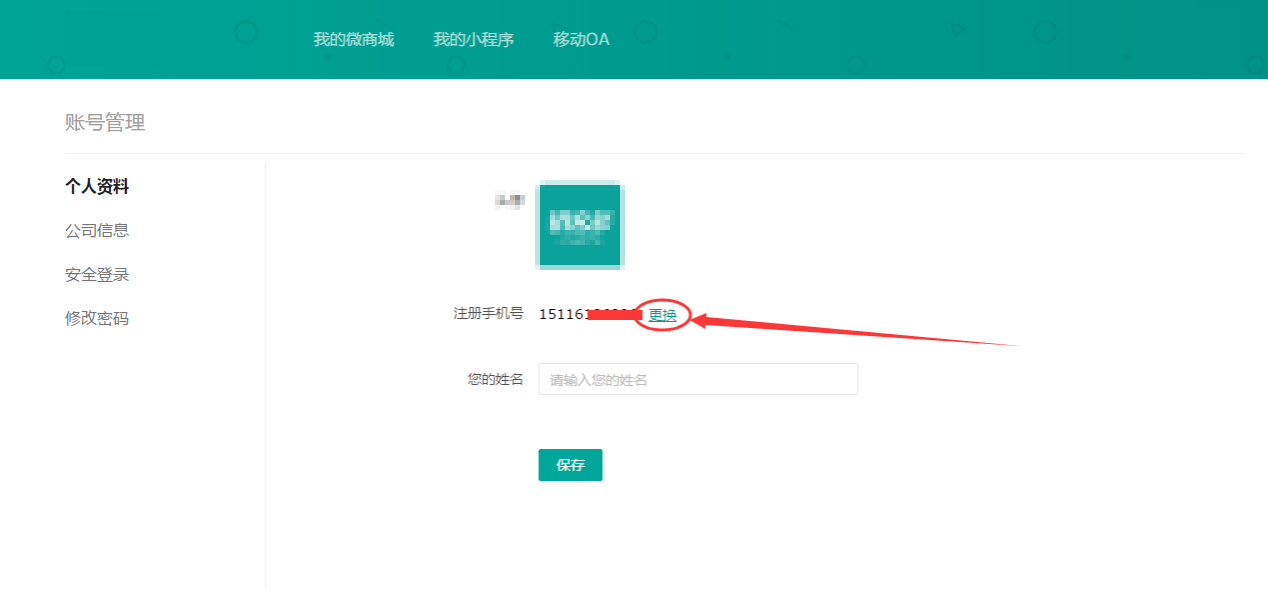Select 移动OA in the header bar

tap(581, 40)
